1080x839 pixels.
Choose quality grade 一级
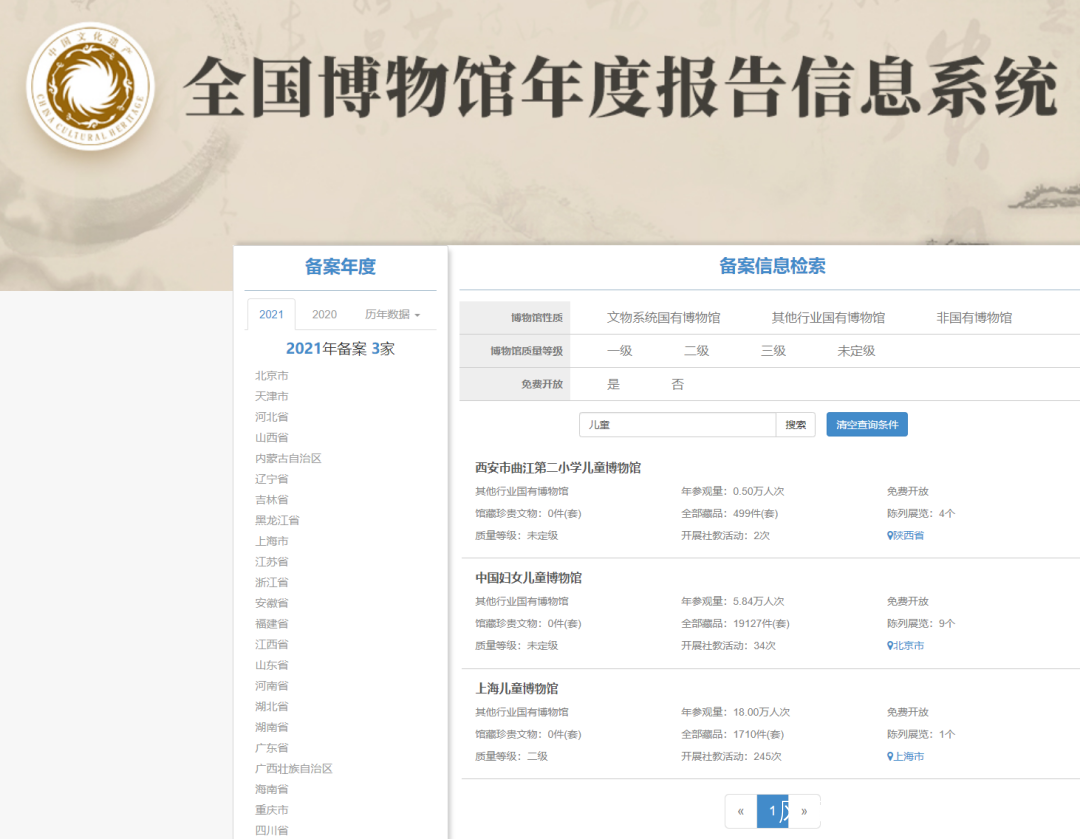[619, 351]
